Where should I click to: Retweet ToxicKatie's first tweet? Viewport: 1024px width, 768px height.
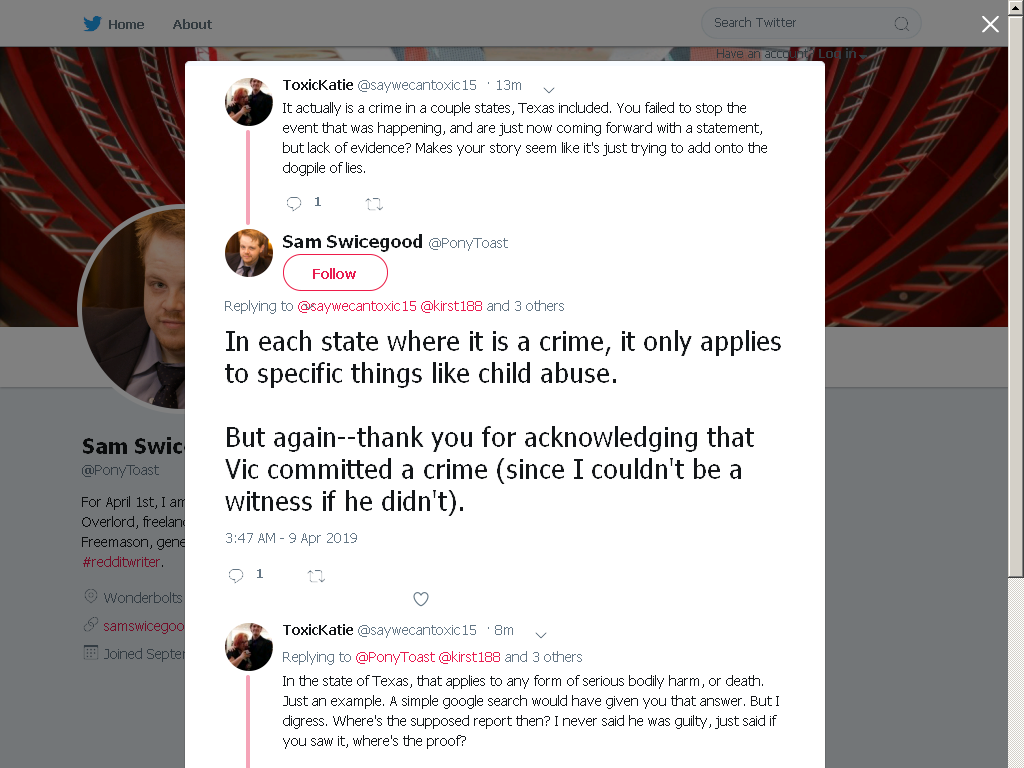click(x=374, y=204)
